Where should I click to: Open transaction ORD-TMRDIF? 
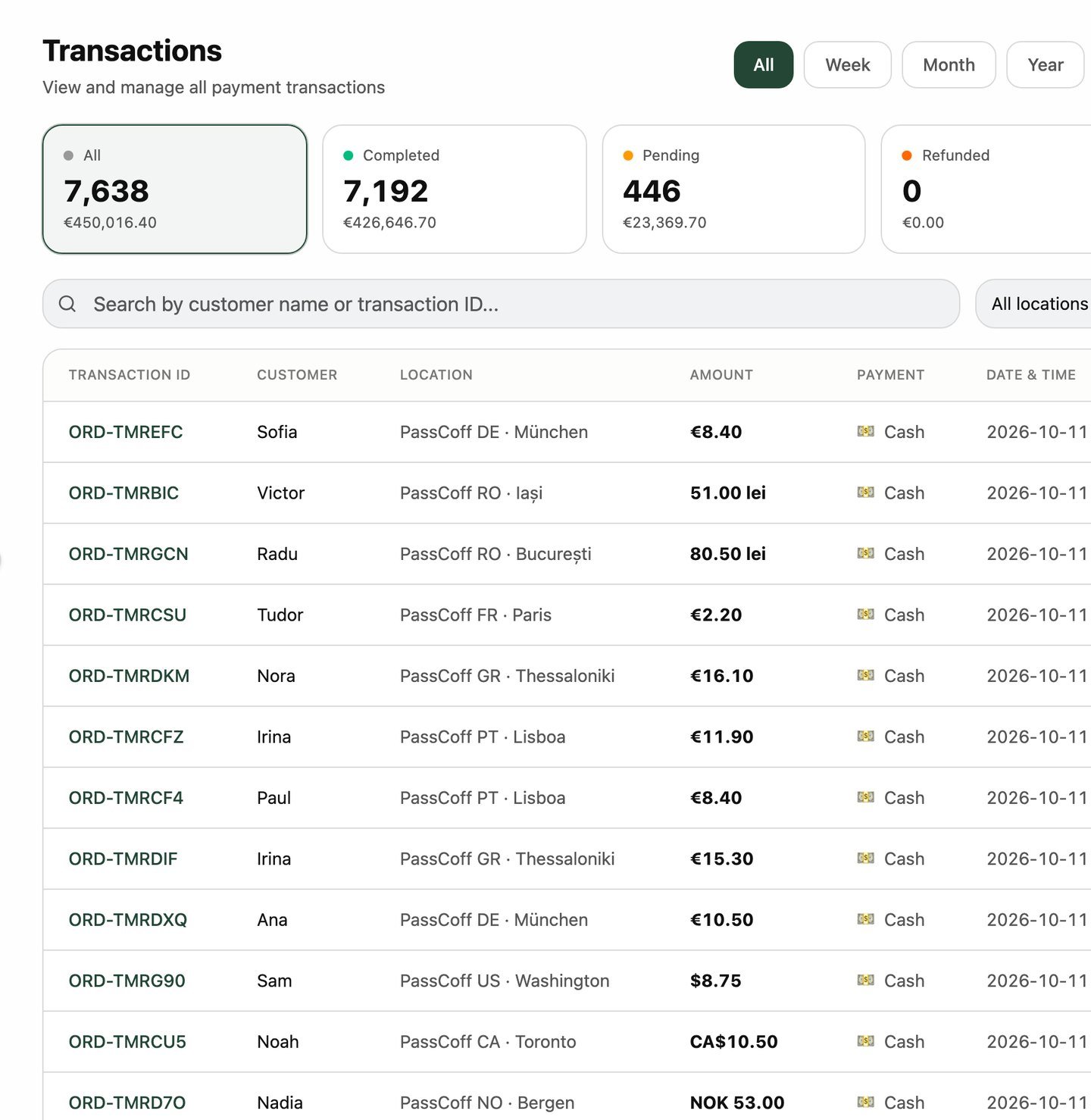pyautogui.click(x=123, y=859)
